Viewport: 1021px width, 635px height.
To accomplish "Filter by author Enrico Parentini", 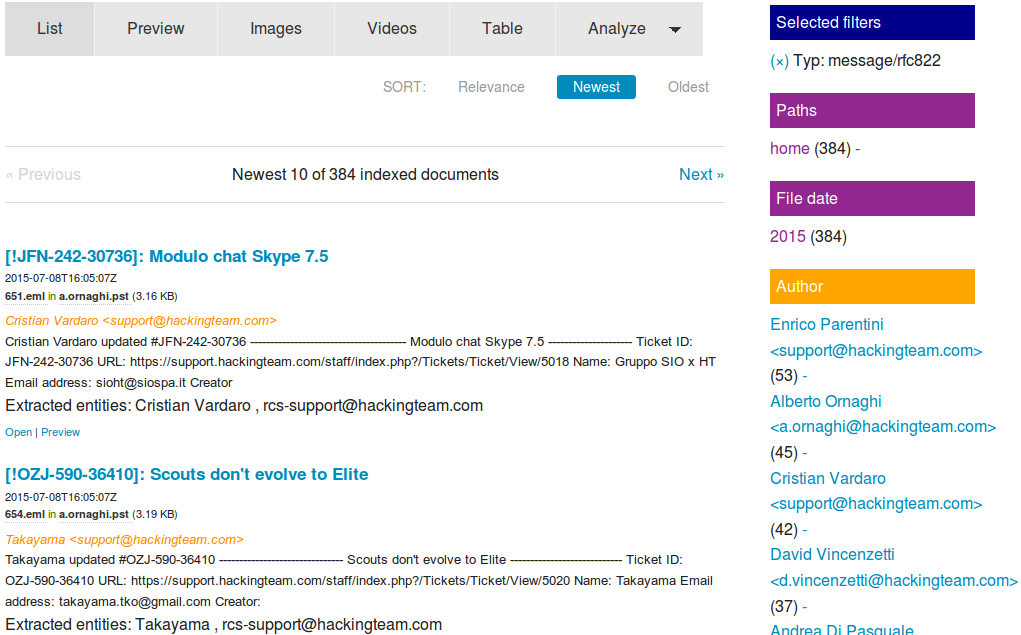I will tap(876, 337).
